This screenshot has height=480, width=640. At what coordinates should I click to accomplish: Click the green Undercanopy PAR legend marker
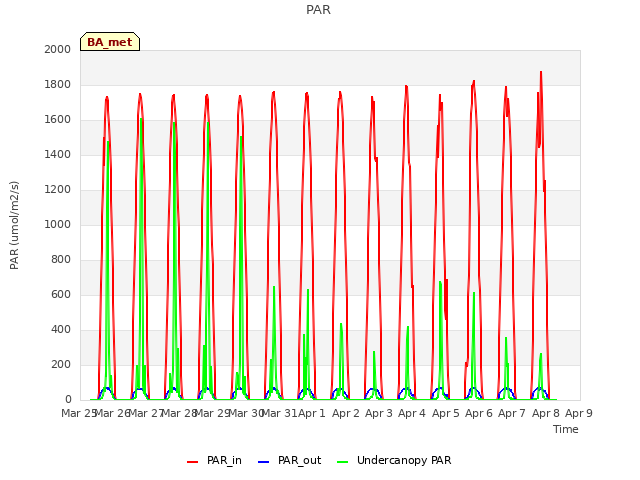coord(342,462)
